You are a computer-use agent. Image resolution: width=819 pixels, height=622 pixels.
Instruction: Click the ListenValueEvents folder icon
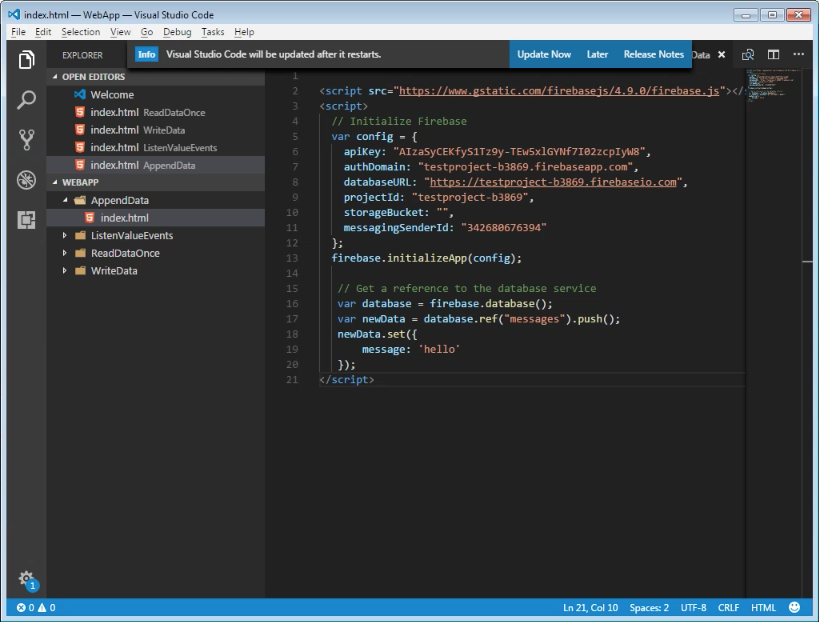click(x=80, y=235)
